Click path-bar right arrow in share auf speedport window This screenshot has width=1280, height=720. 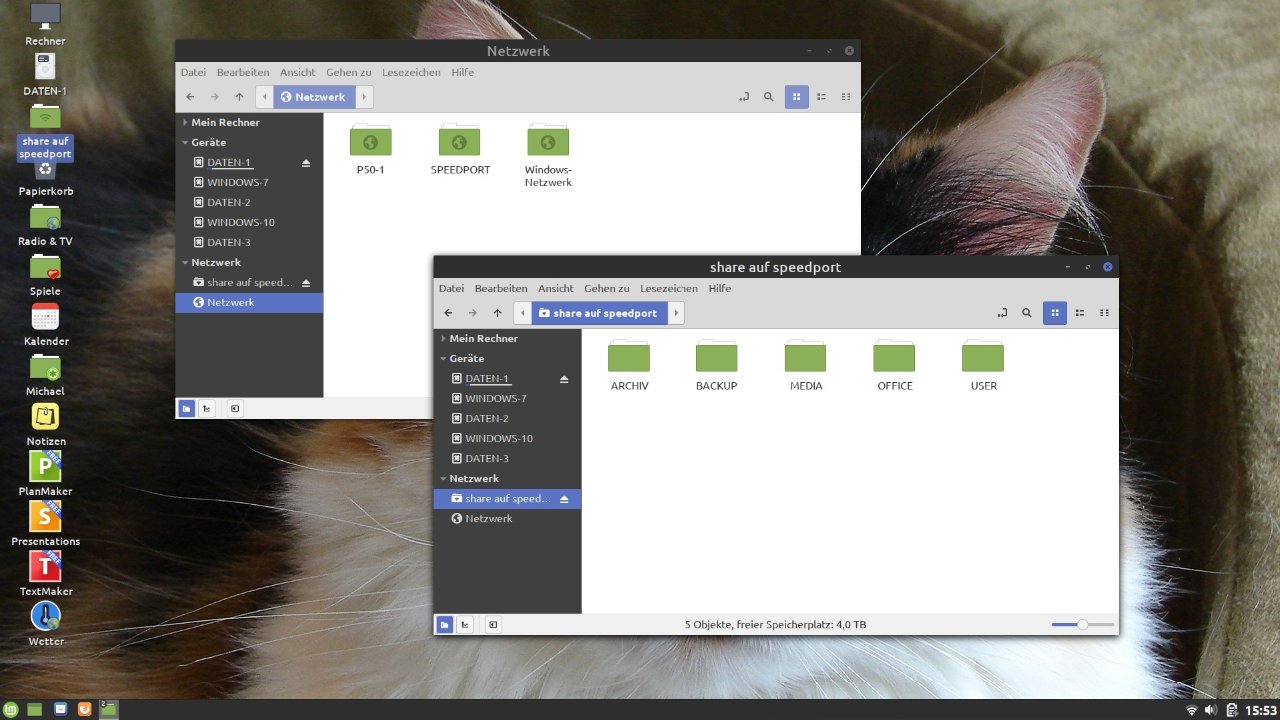pos(676,313)
